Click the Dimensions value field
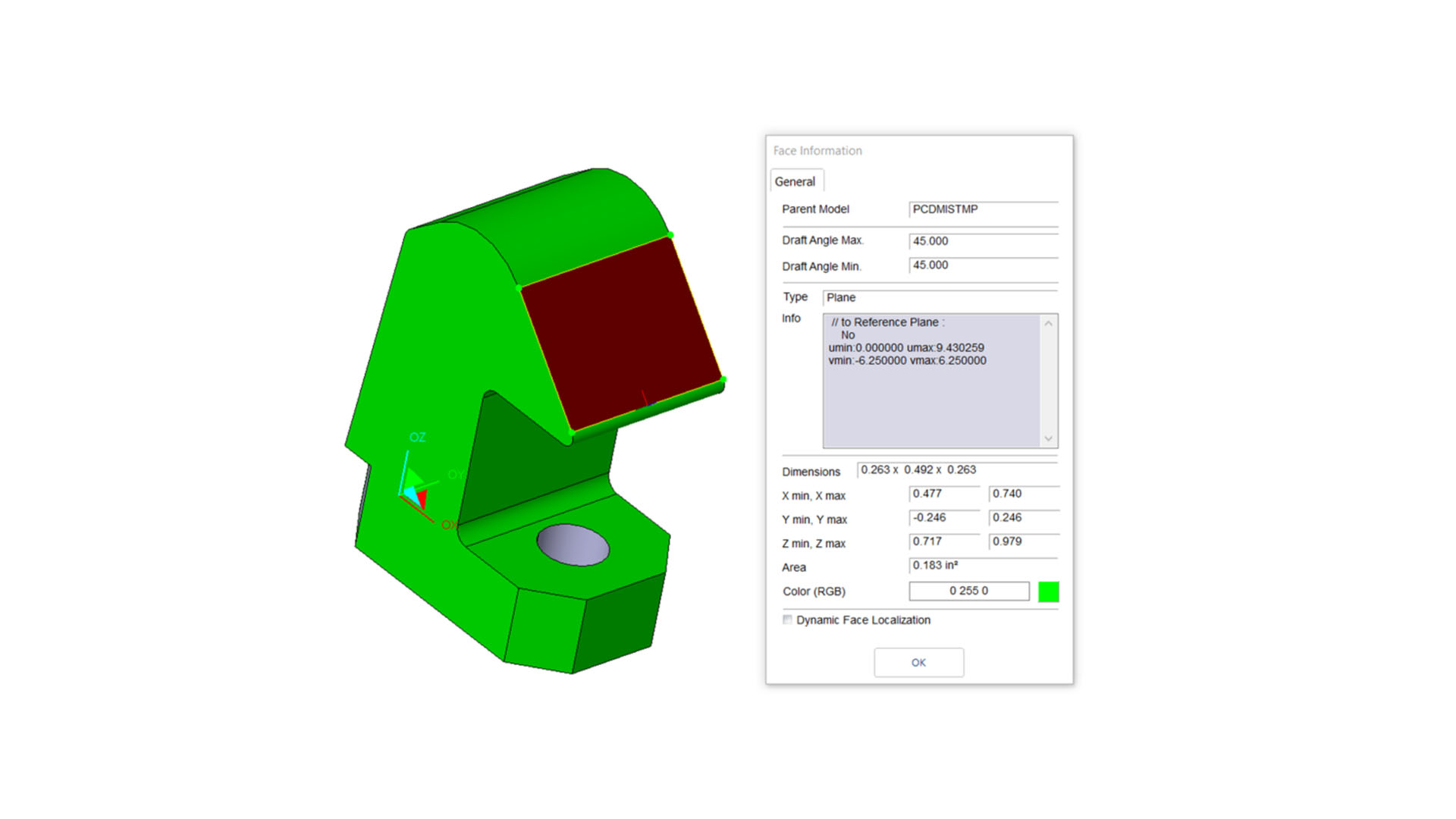 (x=957, y=470)
